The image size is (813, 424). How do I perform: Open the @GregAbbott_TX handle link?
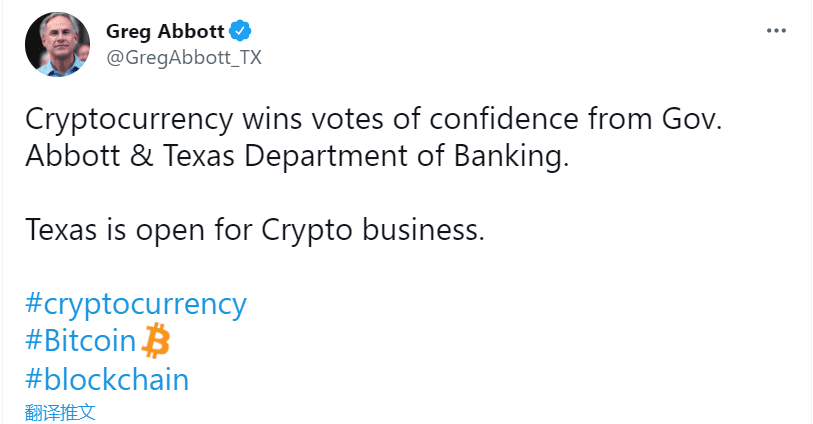(184, 58)
